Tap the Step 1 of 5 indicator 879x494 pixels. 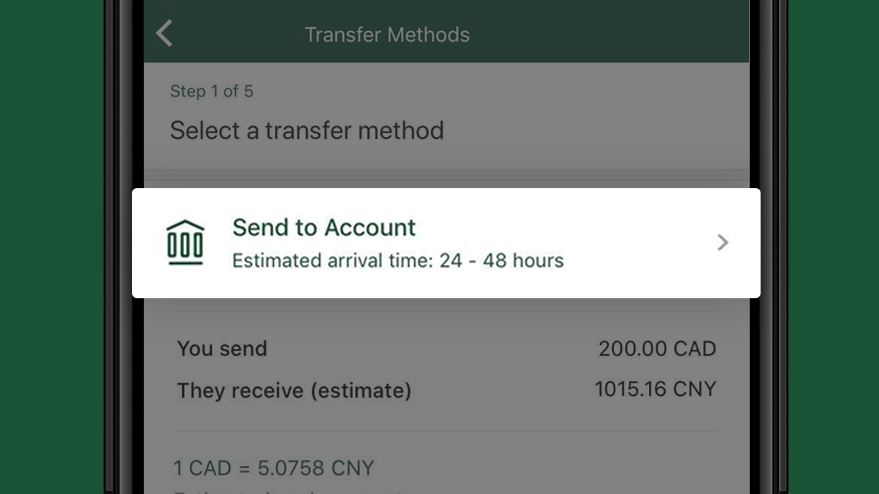(x=211, y=91)
